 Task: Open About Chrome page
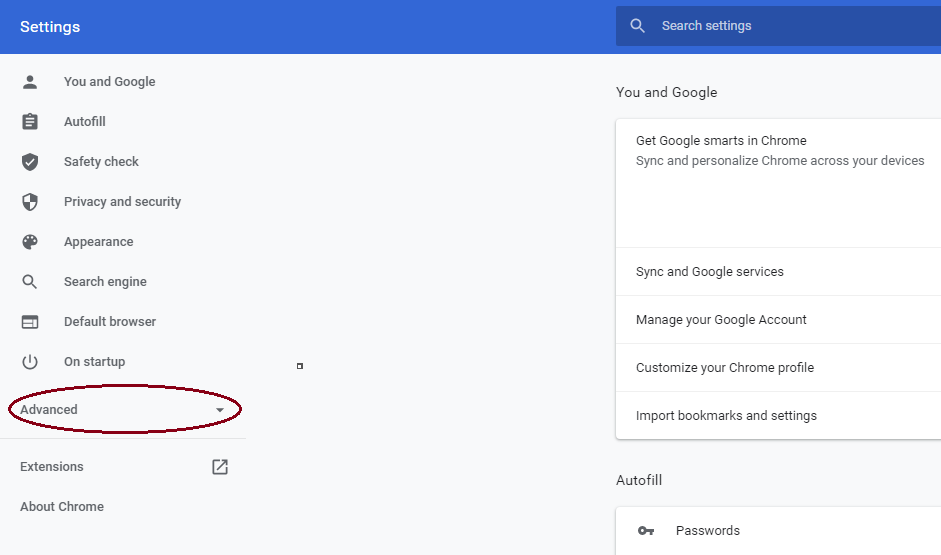[x=62, y=506]
